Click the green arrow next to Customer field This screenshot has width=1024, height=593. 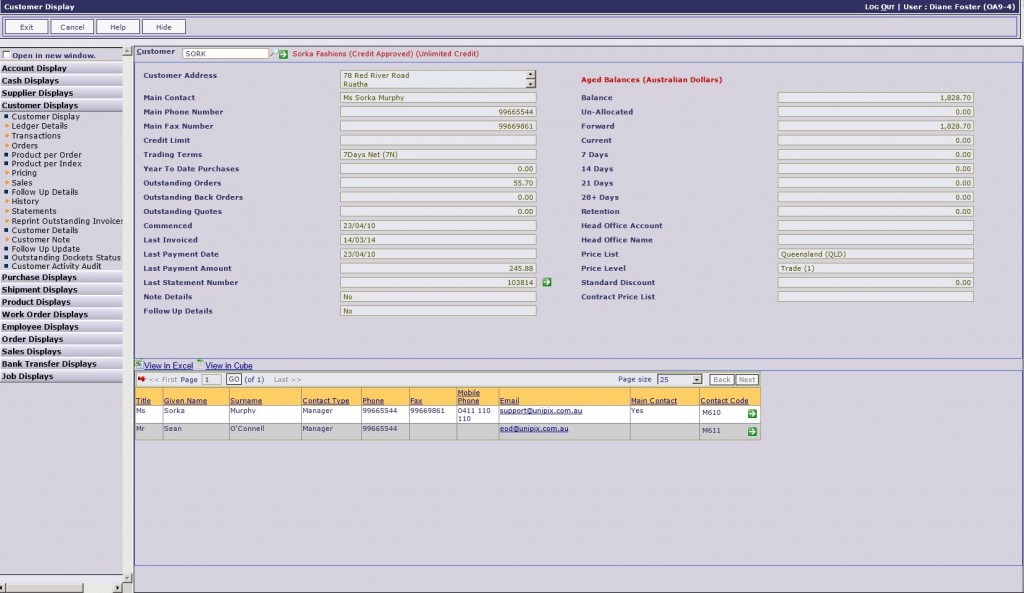(284, 54)
